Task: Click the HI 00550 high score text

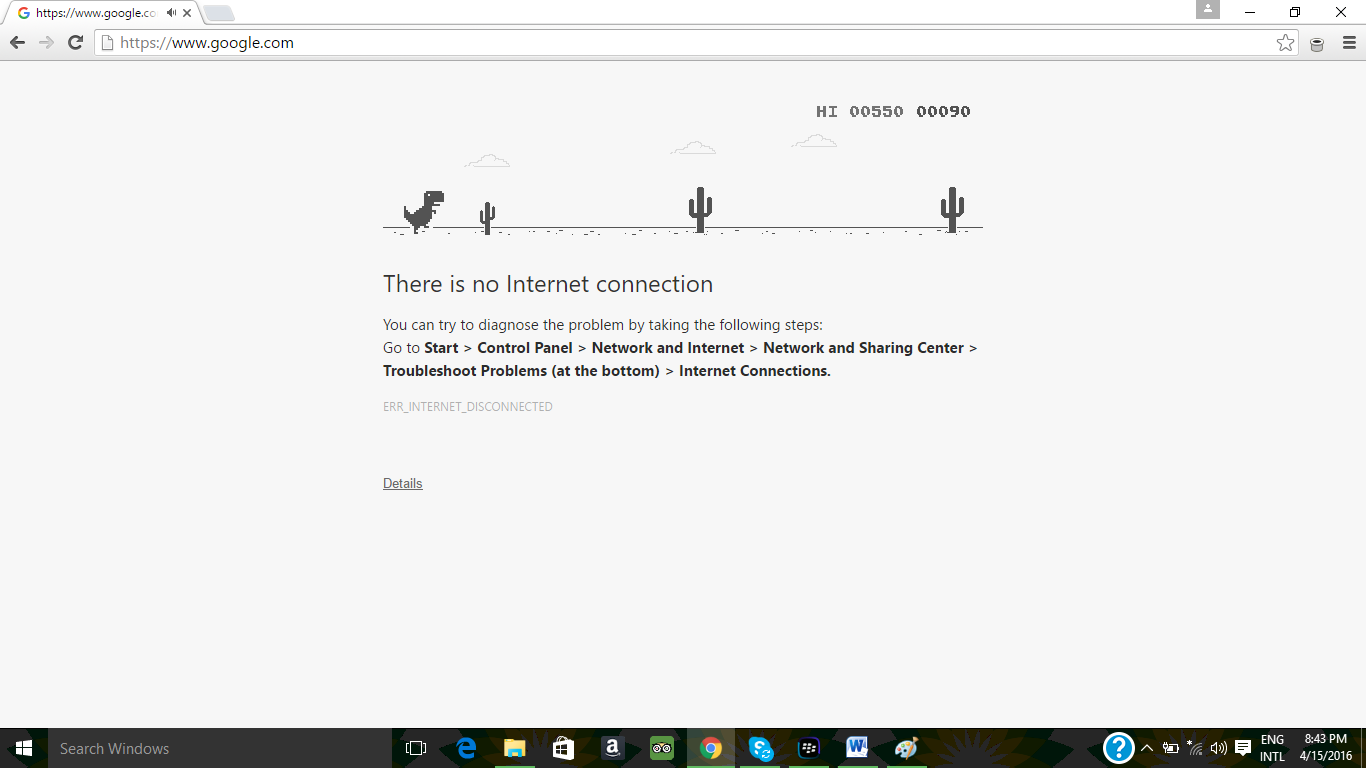Action: [x=860, y=111]
